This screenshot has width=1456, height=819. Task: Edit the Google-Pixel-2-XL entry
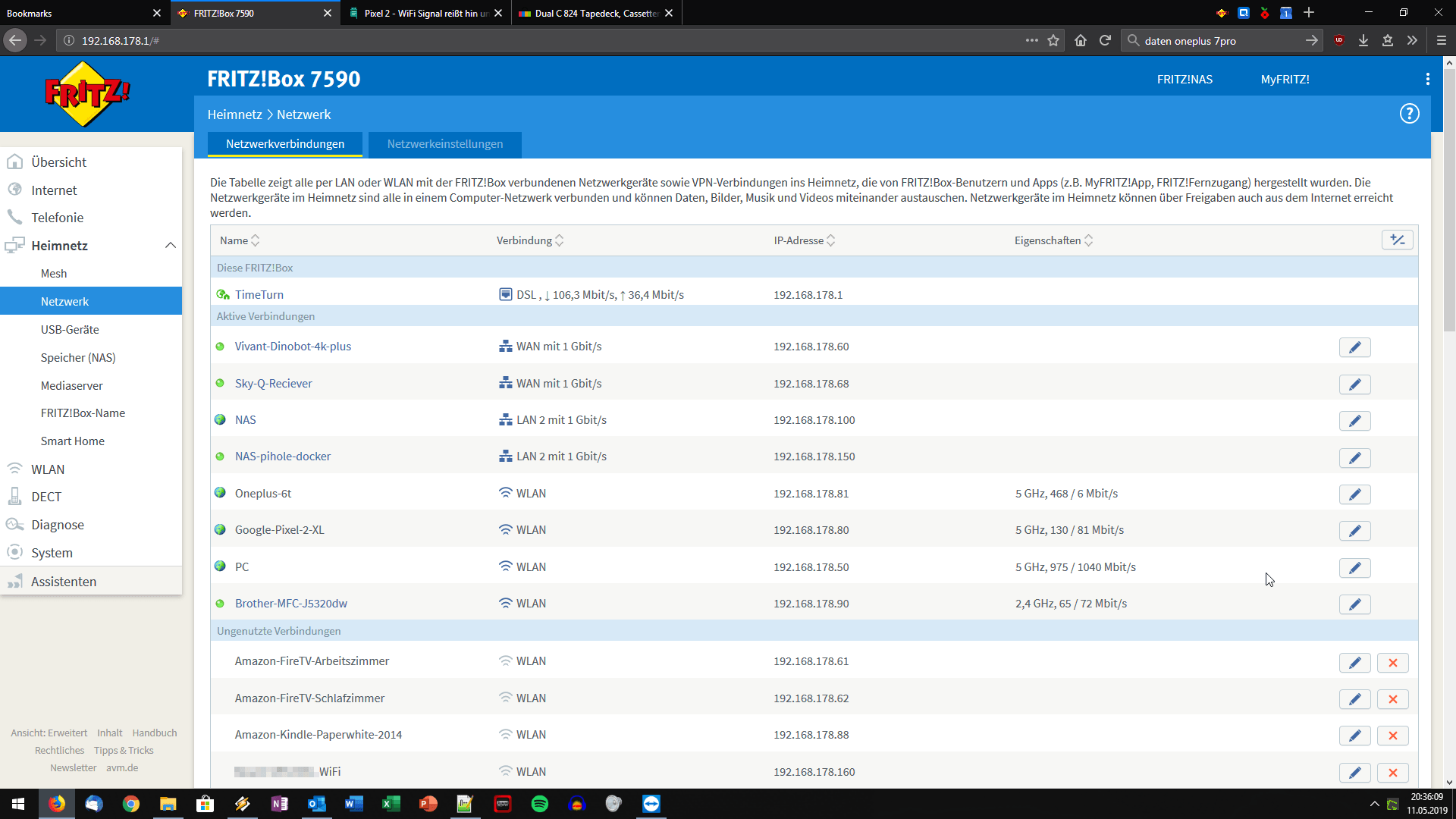(1354, 531)
